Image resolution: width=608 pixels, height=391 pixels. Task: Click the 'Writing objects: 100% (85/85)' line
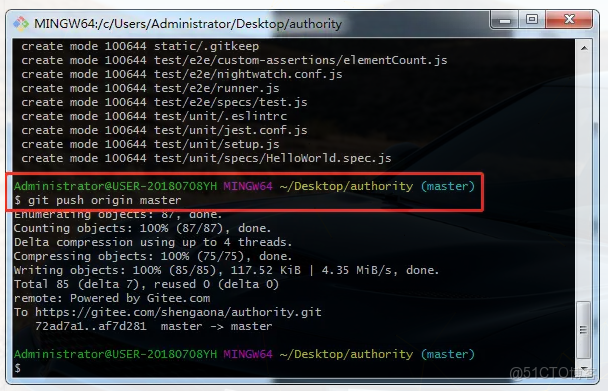tap(226, 270)
